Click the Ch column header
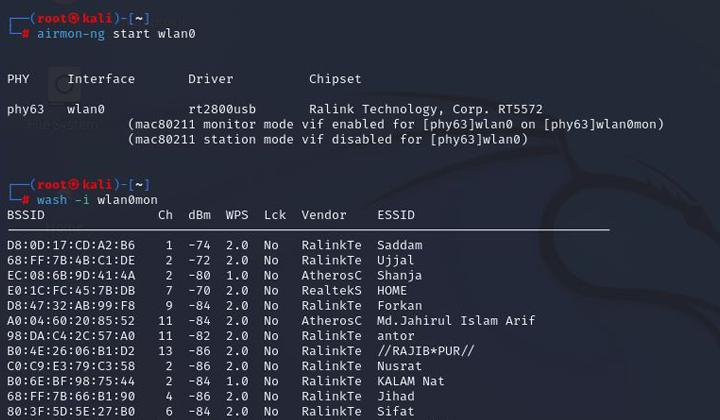The height and width of the screenshot is (420, 720). [x=165, y=215]
